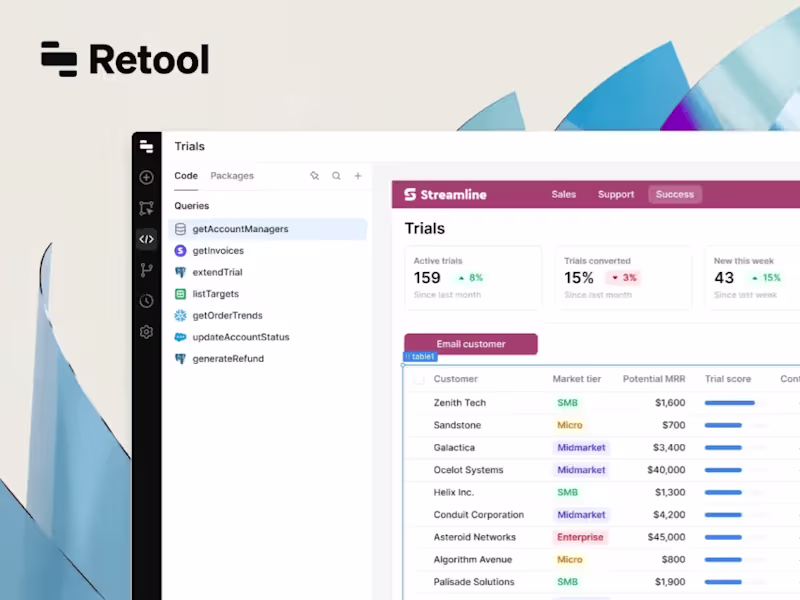Sort by the Customer column header
This screenshot has width=800, height=600.
(x=456, y=379)
